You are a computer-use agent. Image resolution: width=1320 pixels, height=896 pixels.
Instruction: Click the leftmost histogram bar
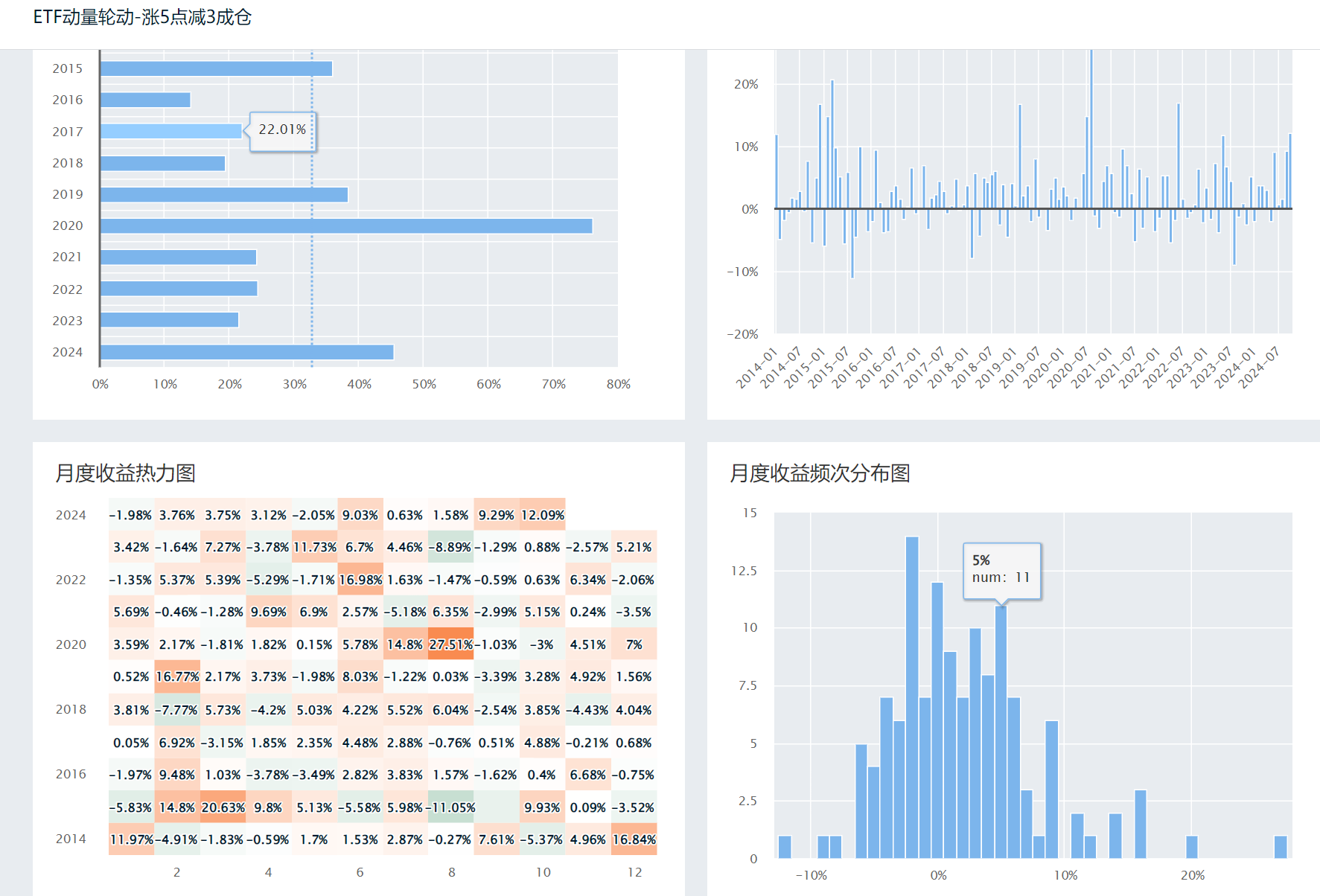[x=785, y=847]
